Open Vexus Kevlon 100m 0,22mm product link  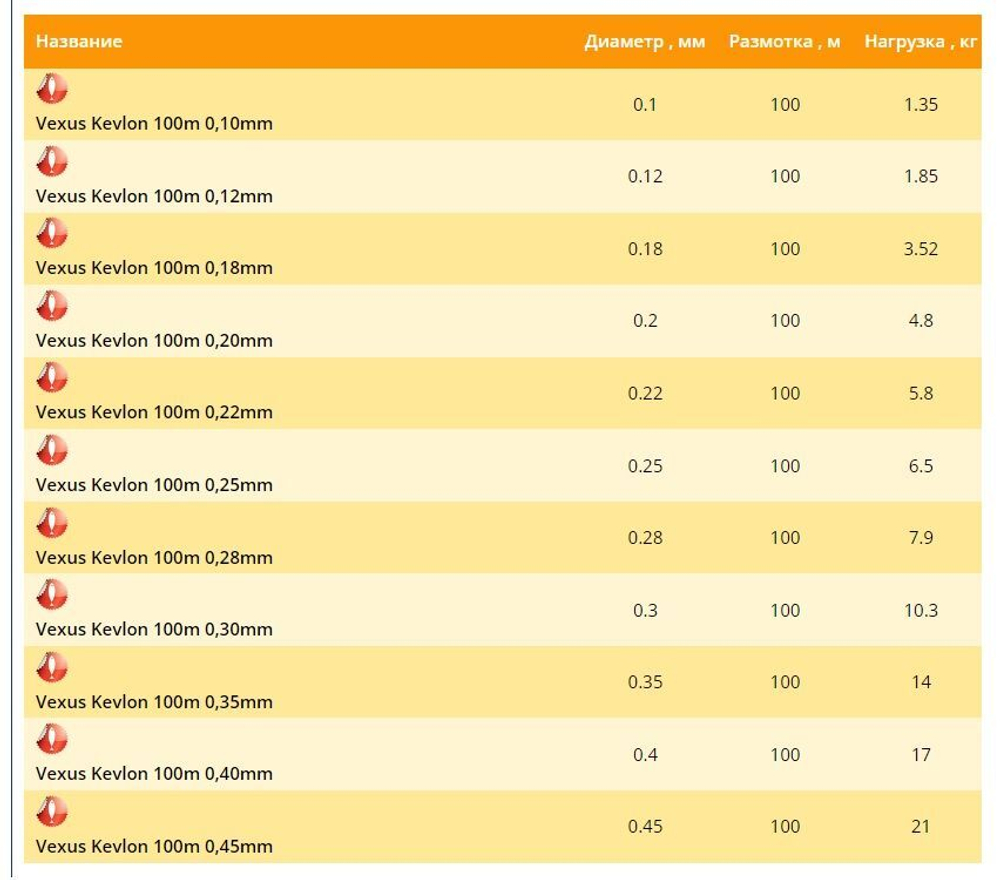(x=154, y=412)
